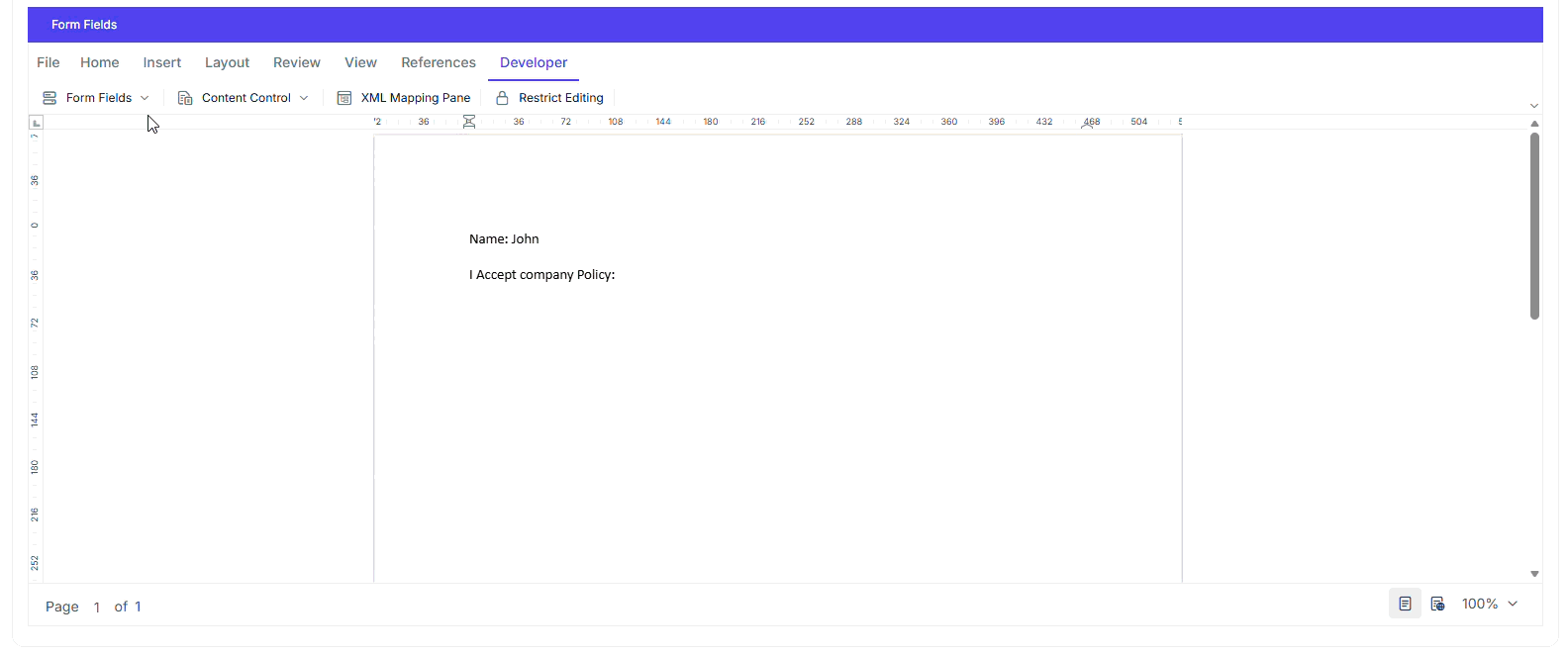
Task: Collapse the ribbon with the chevron
Action: 1534,106
